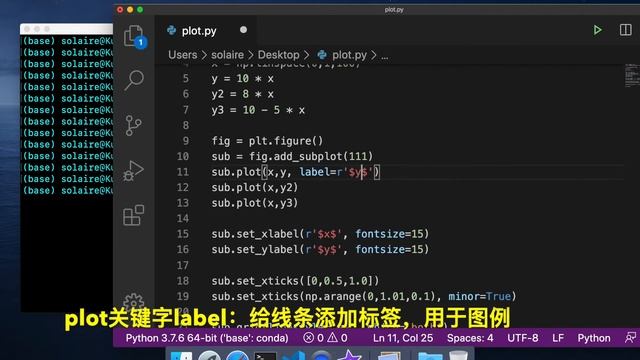Viewport: 640px width, 360px height.
Task: Run Python file with green play button
Action: point(598,30)
